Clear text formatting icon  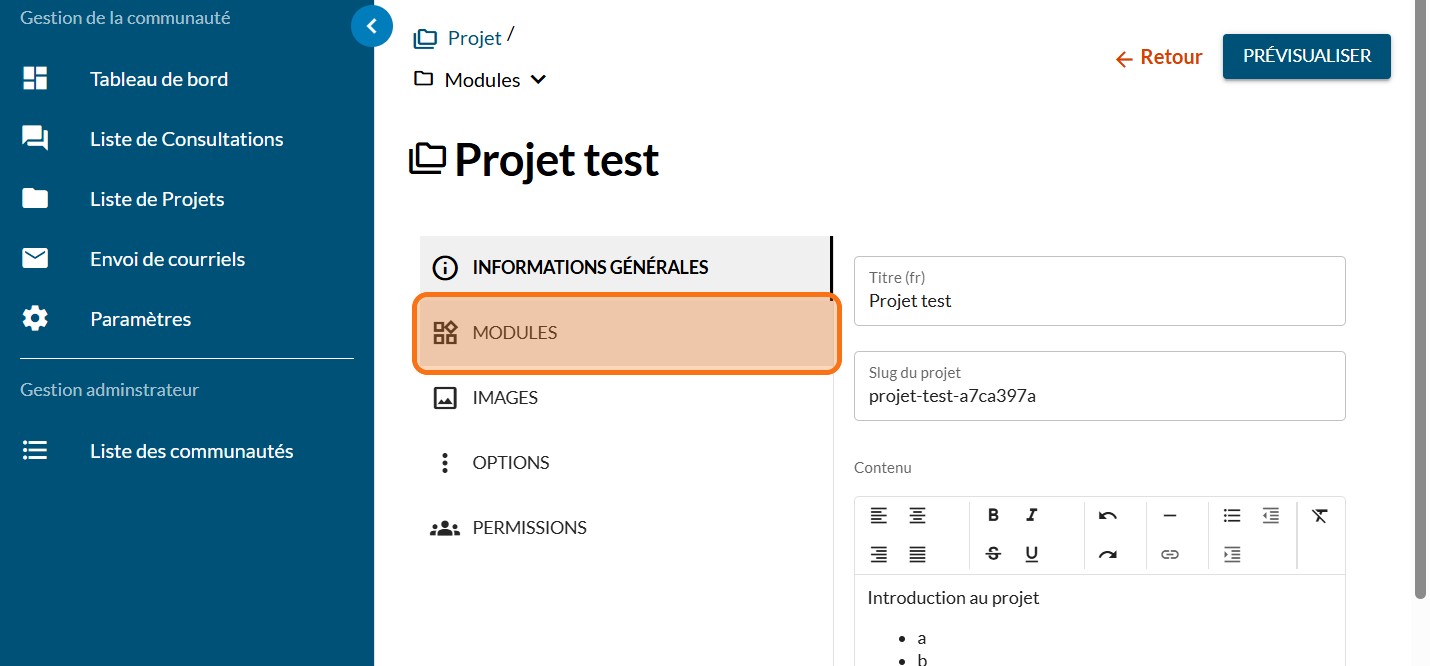coord(1320,515)
